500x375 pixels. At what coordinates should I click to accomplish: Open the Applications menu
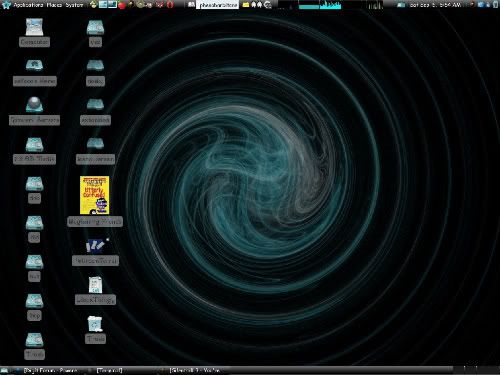[28, 5]
